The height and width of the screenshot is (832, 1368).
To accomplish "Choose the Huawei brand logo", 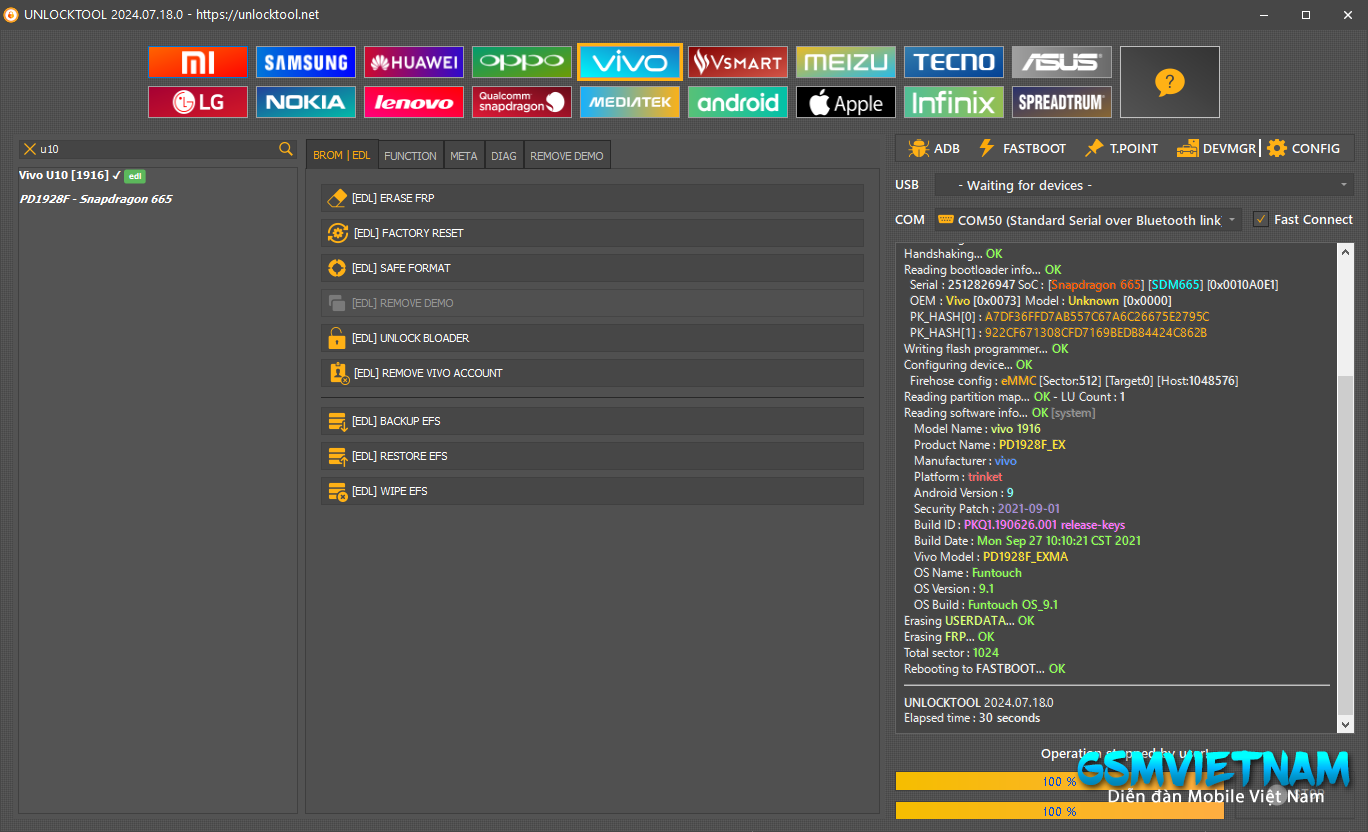I will (414, 62).
